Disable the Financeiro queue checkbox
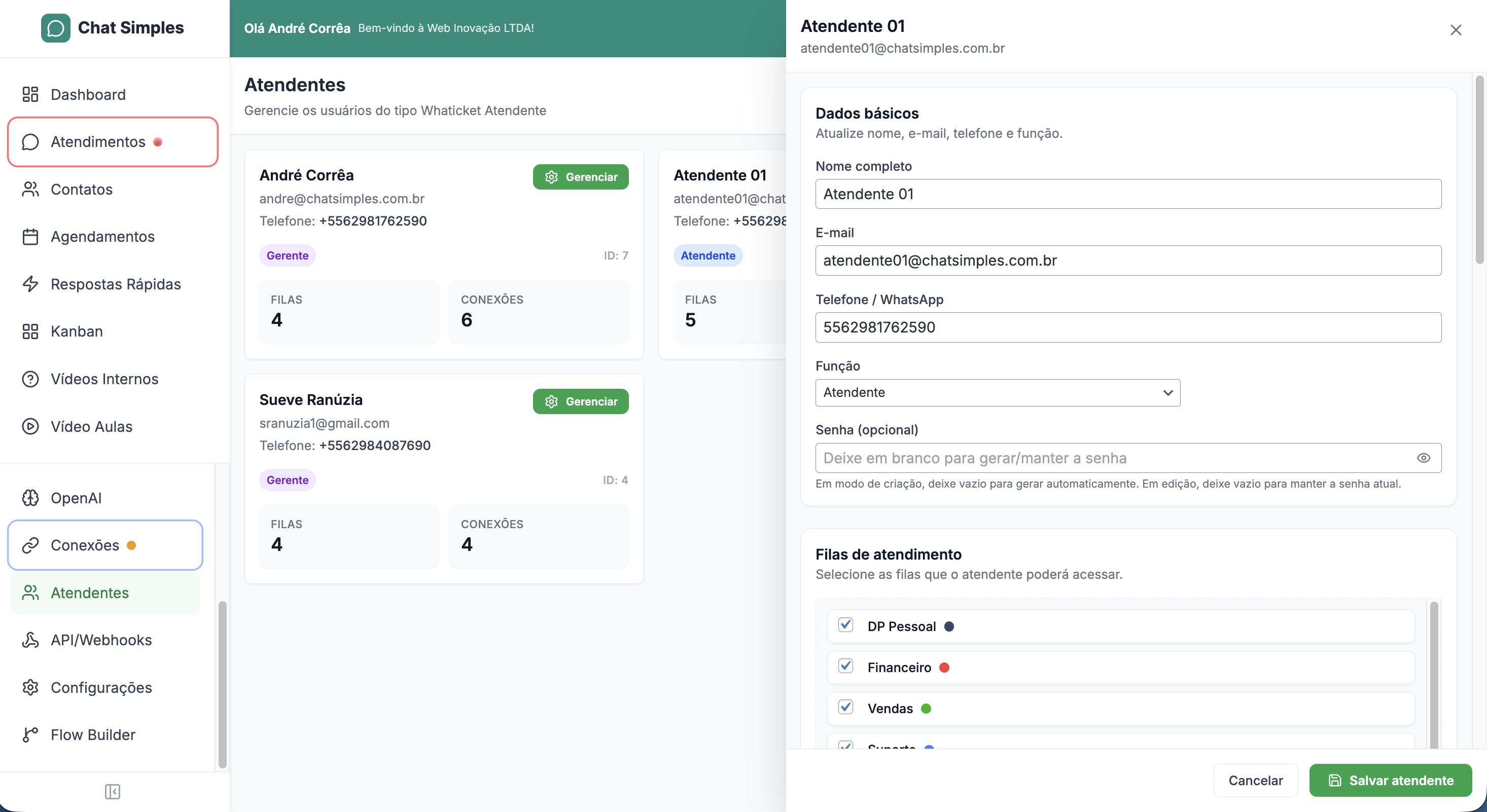Screen dimensions: 1487x812 click(x=845, y=667)
